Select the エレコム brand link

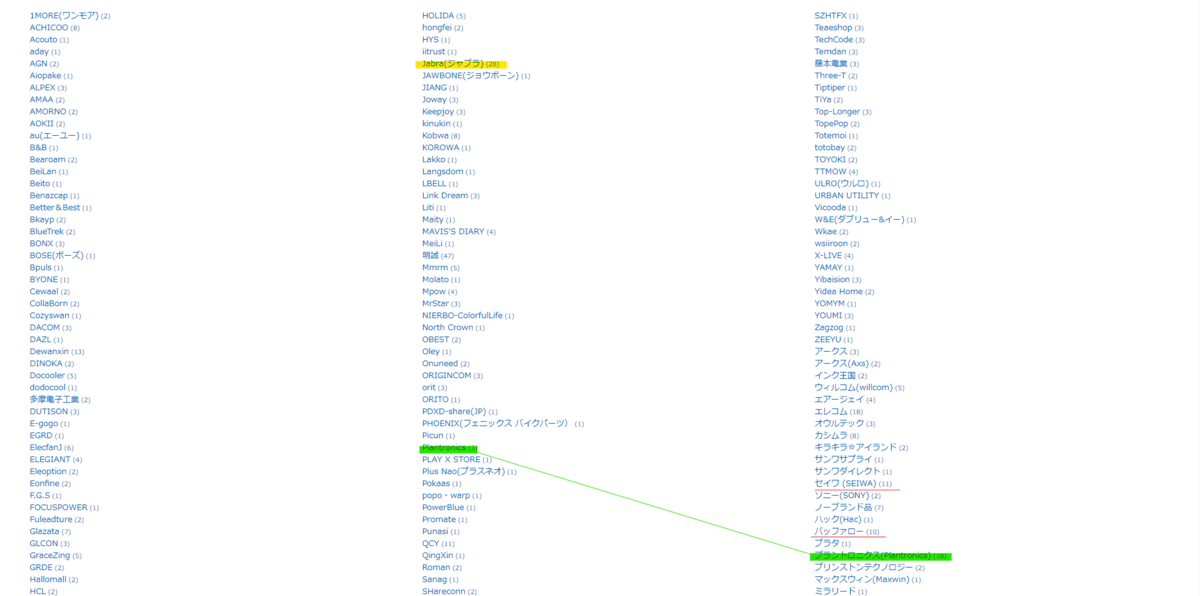[x=831, y=412]
